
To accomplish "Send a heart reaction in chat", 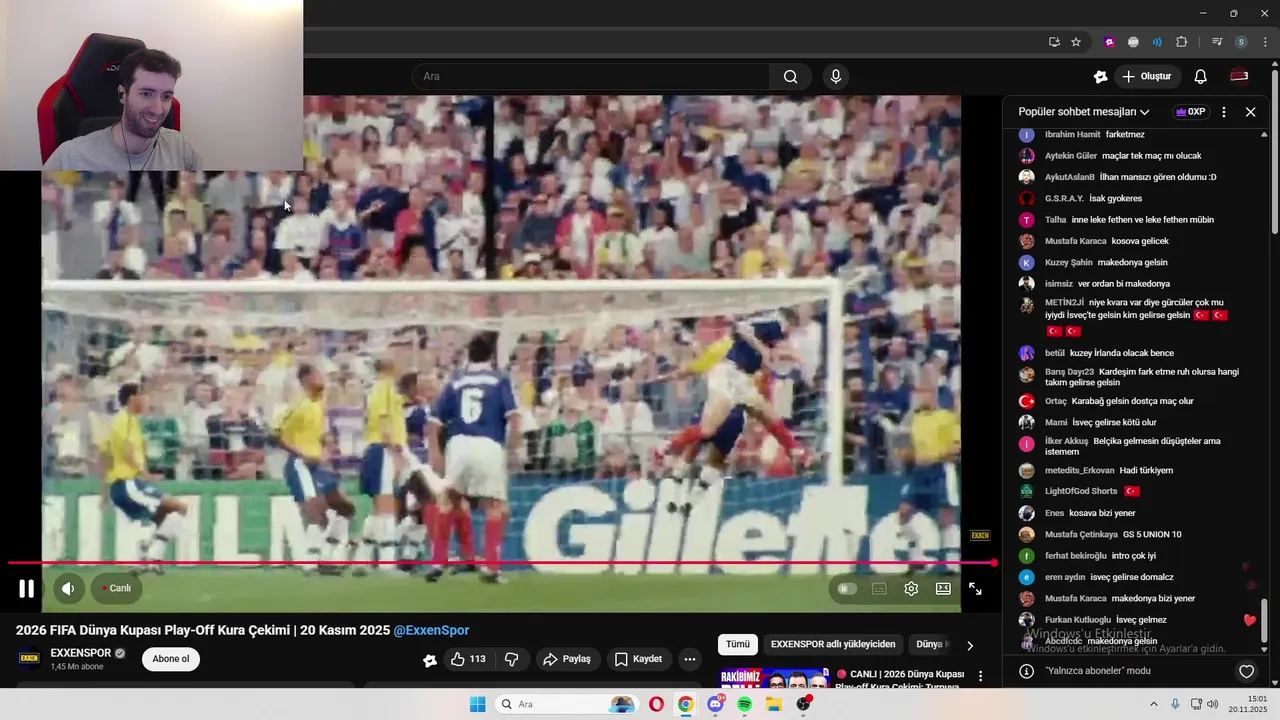I will coord(1246,671).
